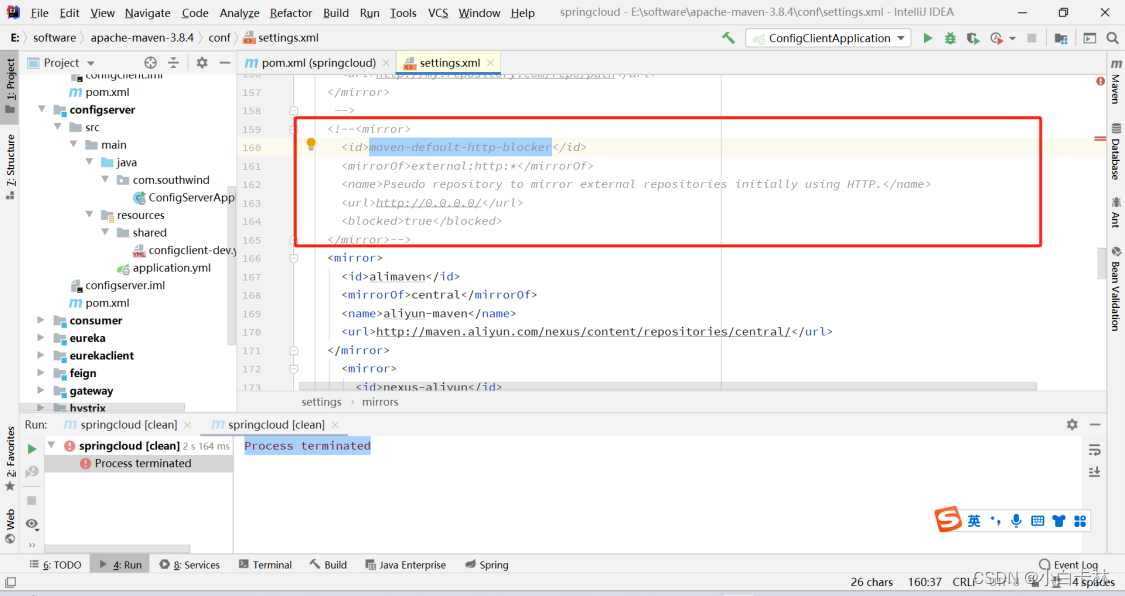Open the Java Enterprise tool window

[405, 564]
